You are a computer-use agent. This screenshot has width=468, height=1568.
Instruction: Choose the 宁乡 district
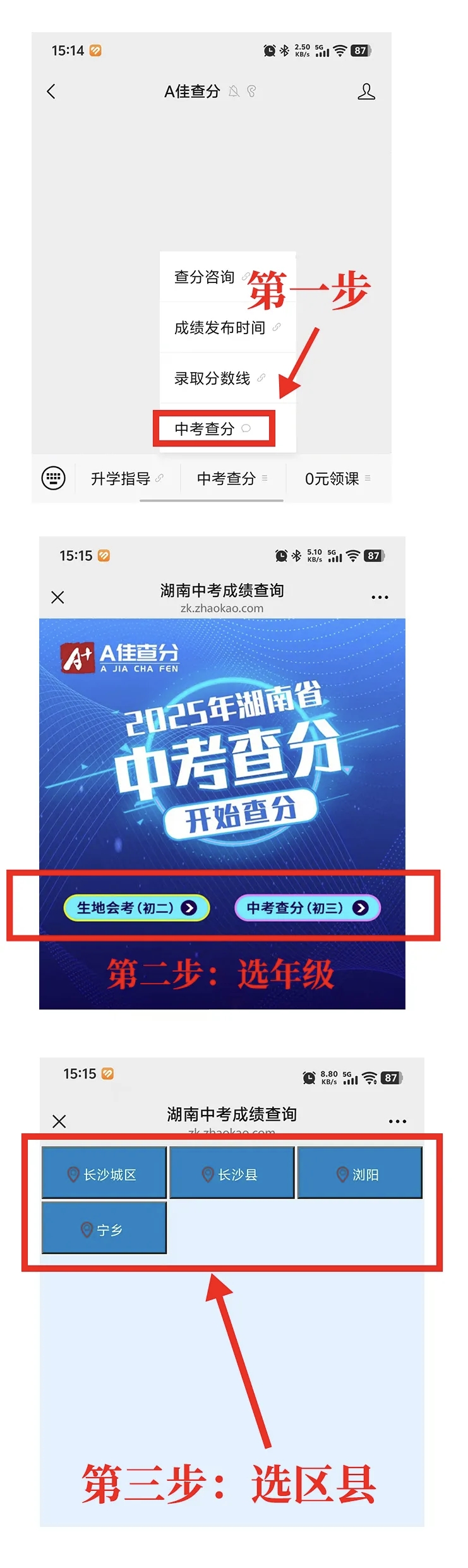click(104, 1229)
